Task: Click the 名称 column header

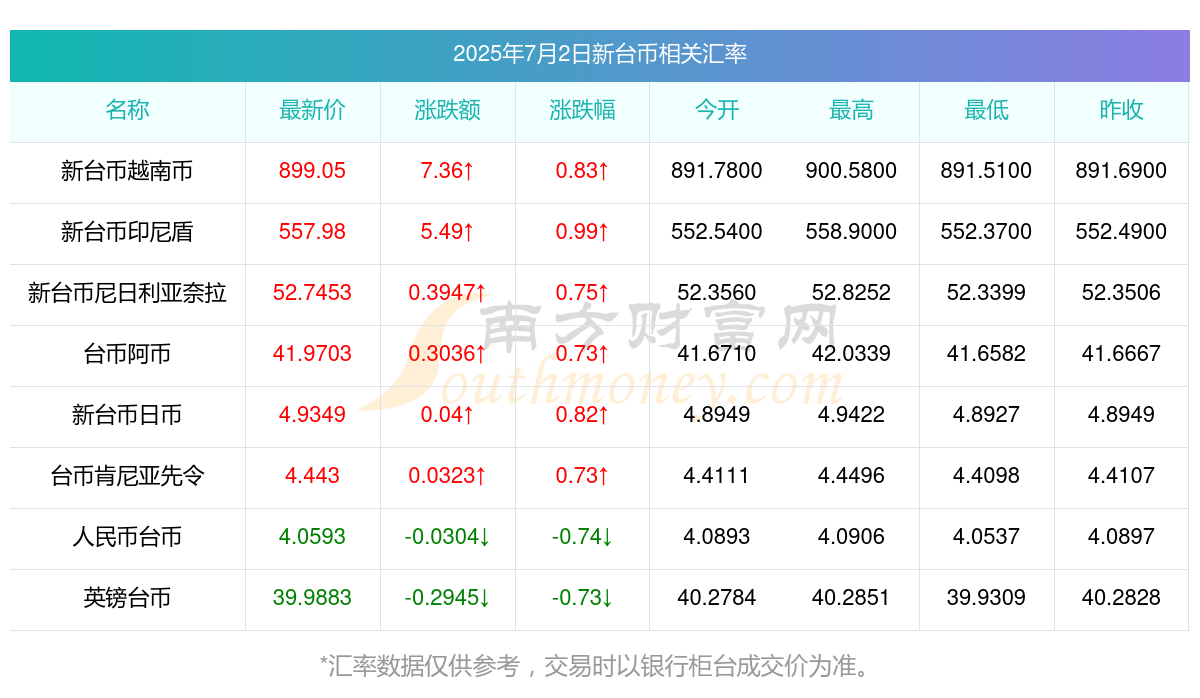Action: click(127, 110)
